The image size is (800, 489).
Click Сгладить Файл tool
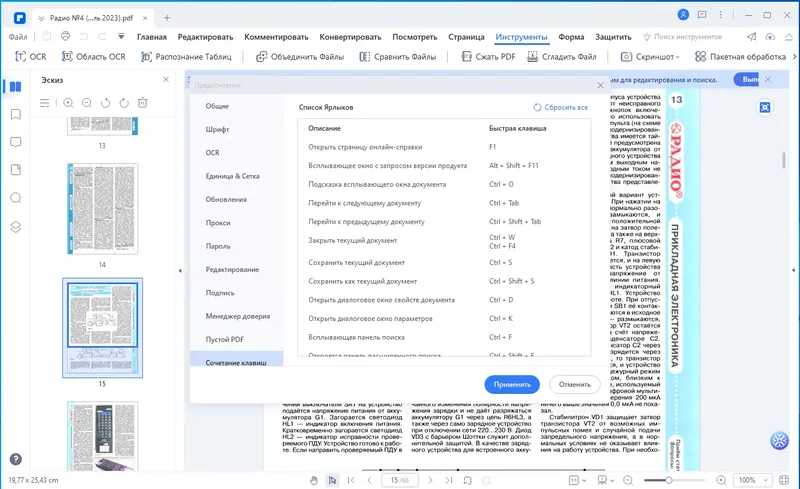(562, 57)
